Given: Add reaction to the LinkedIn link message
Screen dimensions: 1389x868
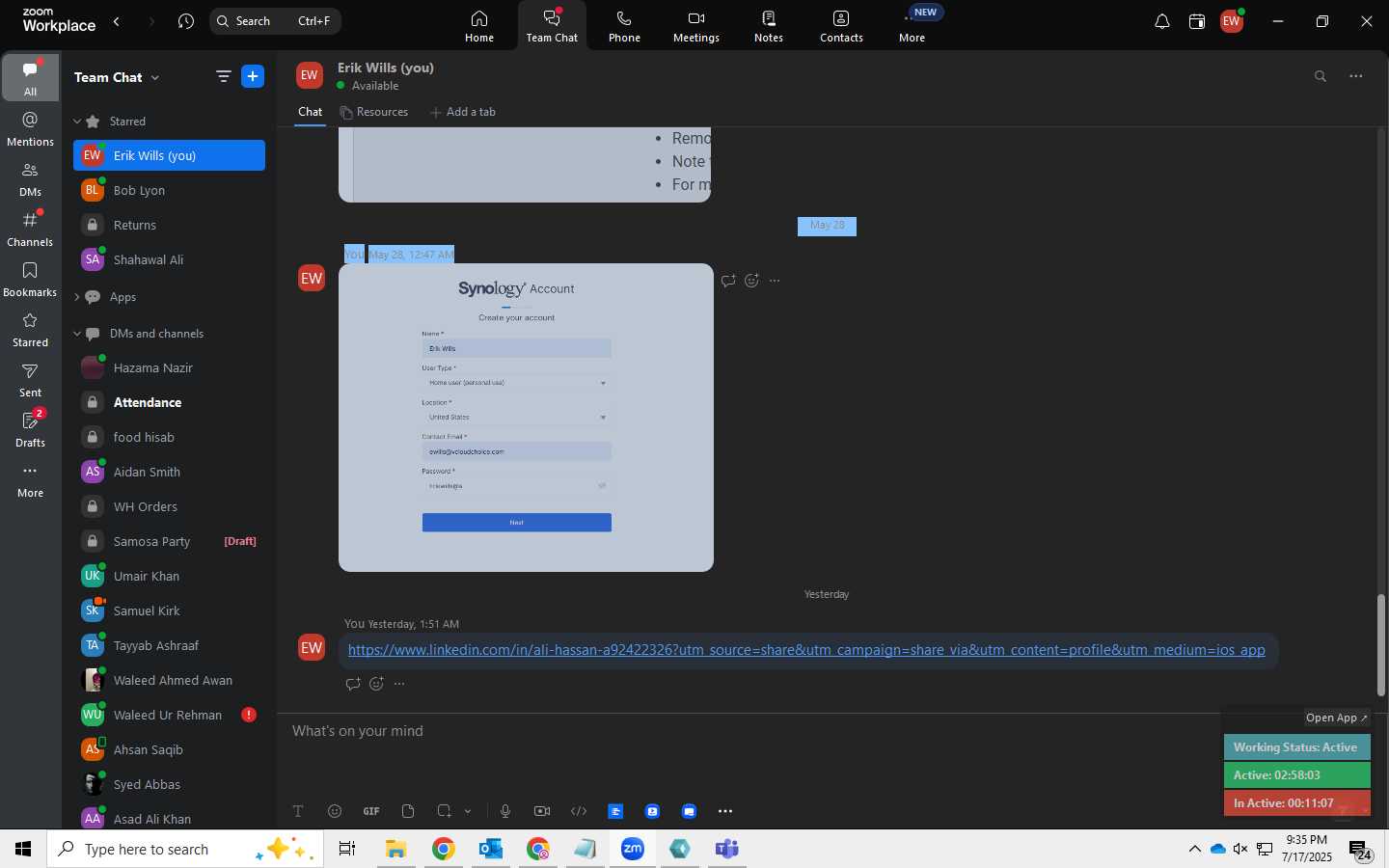Looking at the screenshot, I should point(376,684).
